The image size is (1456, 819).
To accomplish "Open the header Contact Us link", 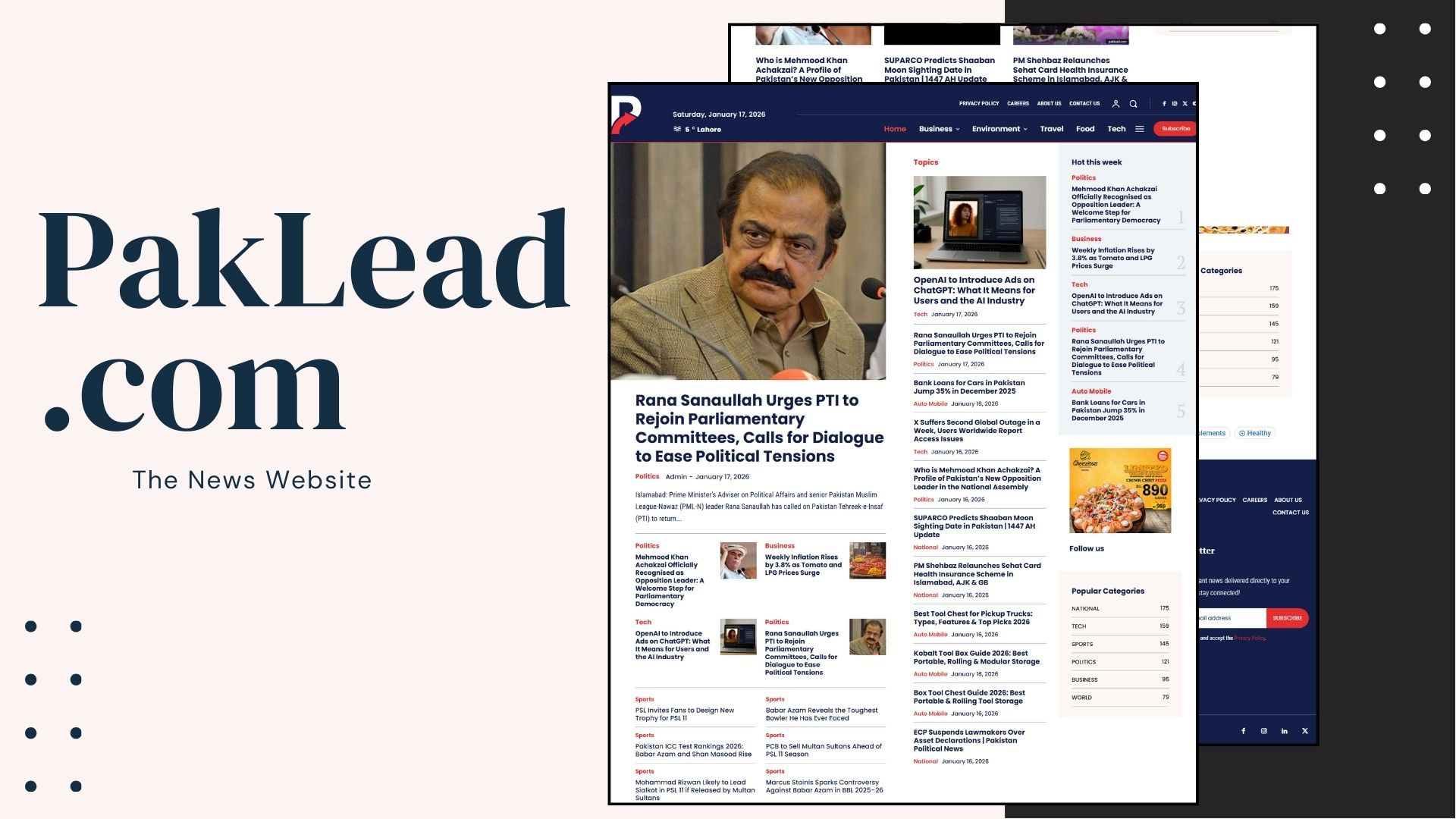I will (x=1084, y=104).
